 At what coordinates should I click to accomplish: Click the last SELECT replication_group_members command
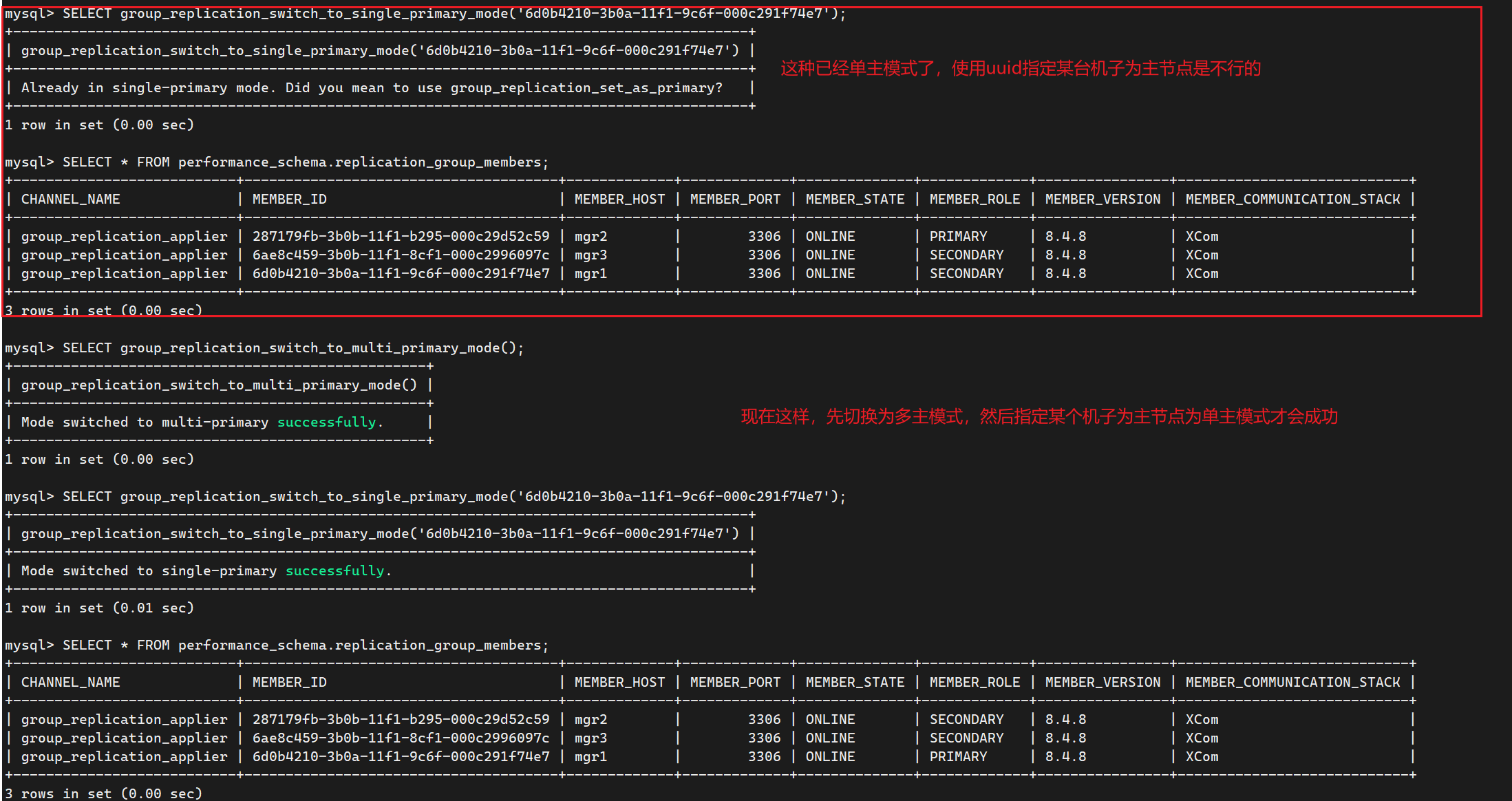pyautogui.click(x=277, y=645)
